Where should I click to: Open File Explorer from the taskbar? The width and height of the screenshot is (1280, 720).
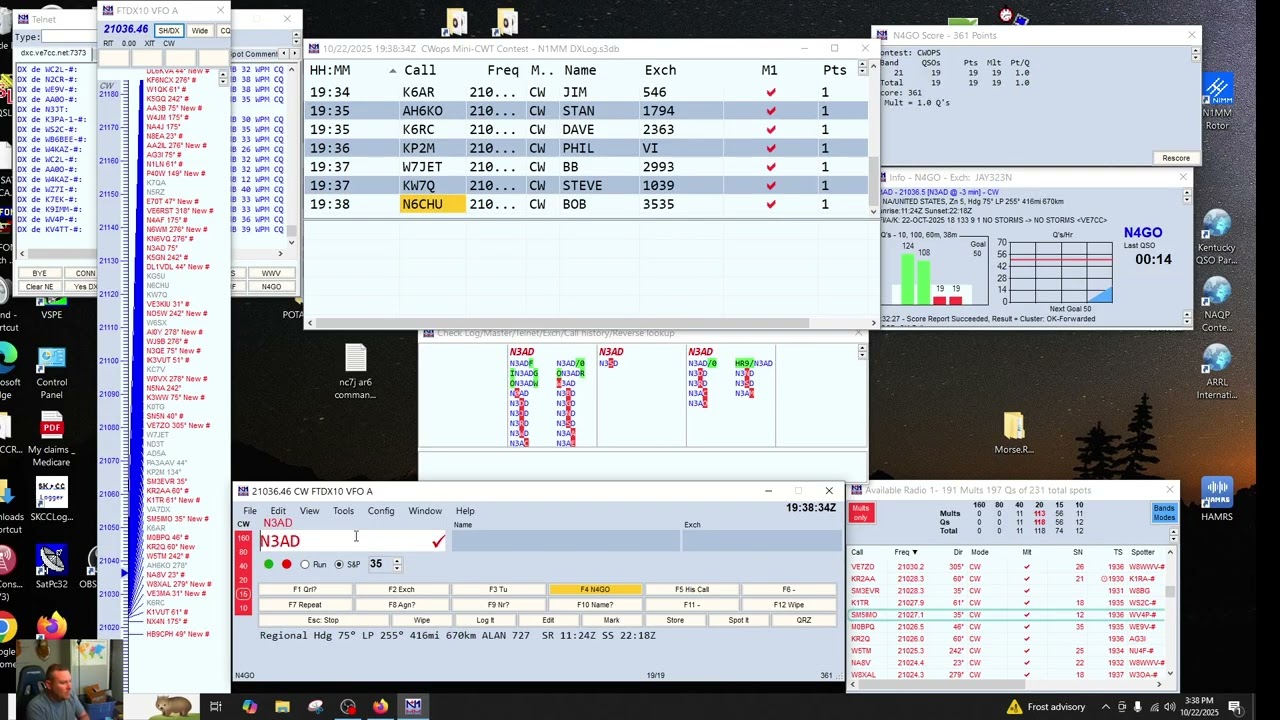282,706
